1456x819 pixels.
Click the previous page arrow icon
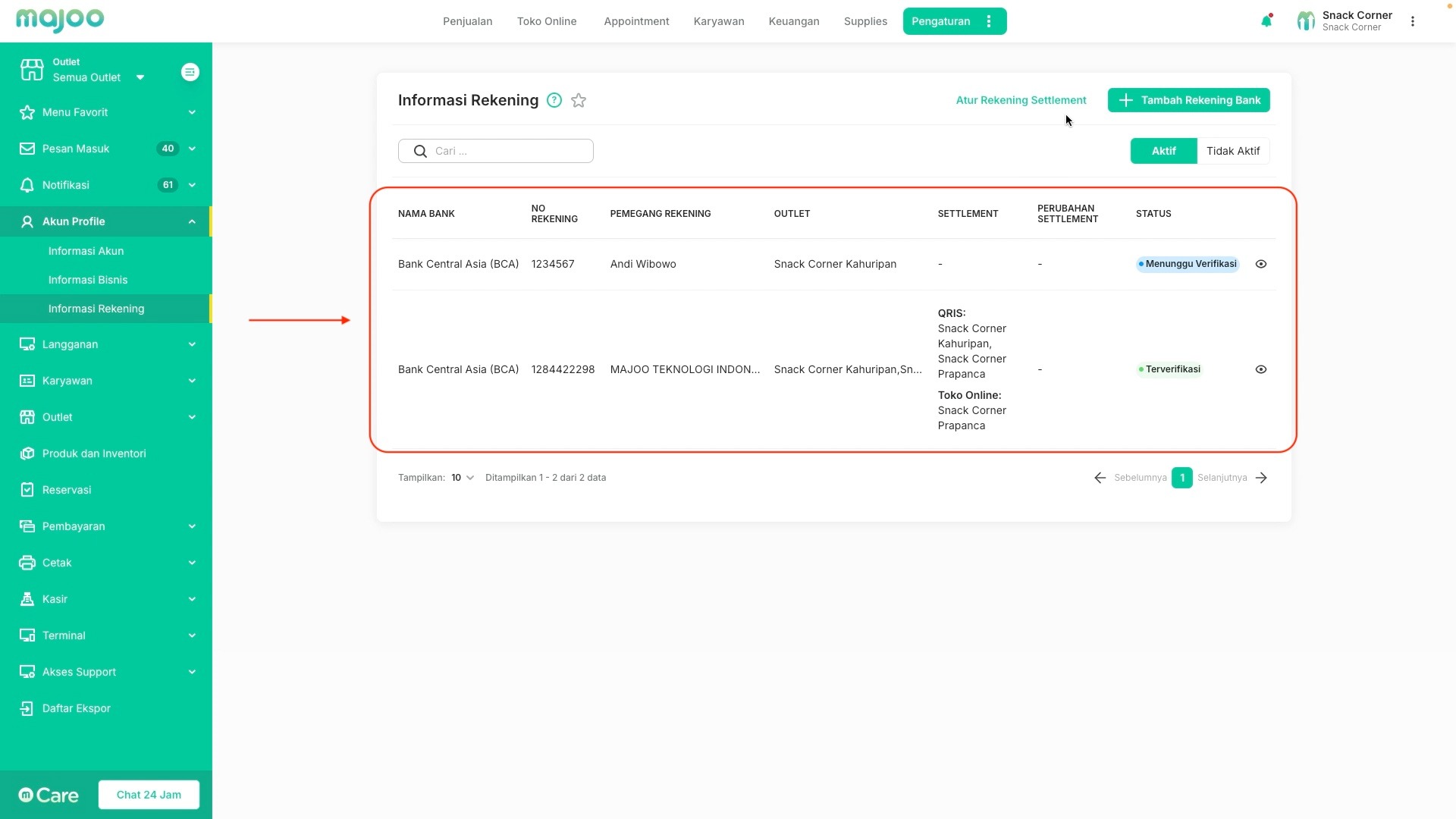[x=1100, y=478]
